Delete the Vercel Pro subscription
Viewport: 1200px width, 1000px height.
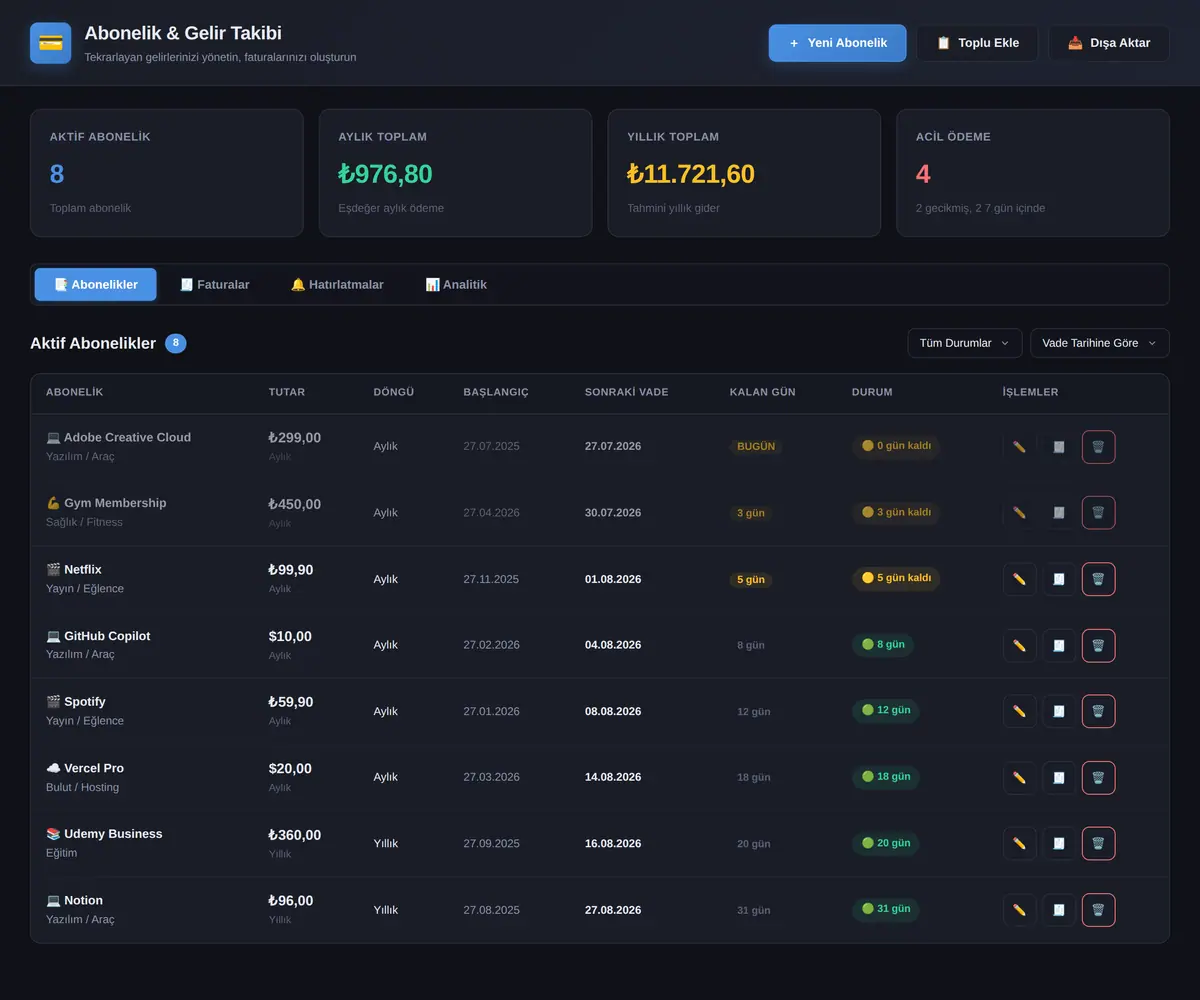coord(1098,777)
